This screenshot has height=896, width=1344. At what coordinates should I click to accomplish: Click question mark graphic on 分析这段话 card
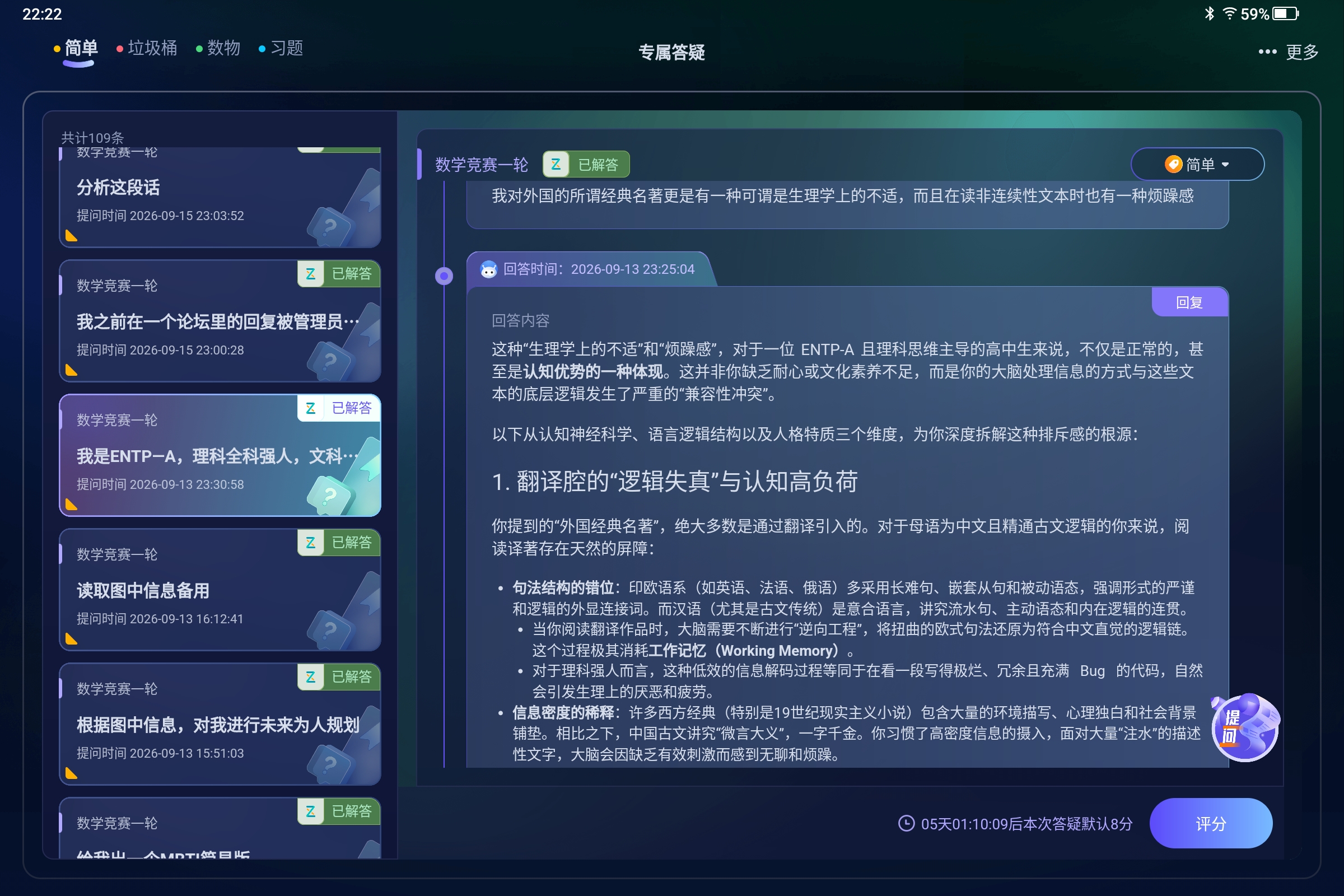coord(330,227)
